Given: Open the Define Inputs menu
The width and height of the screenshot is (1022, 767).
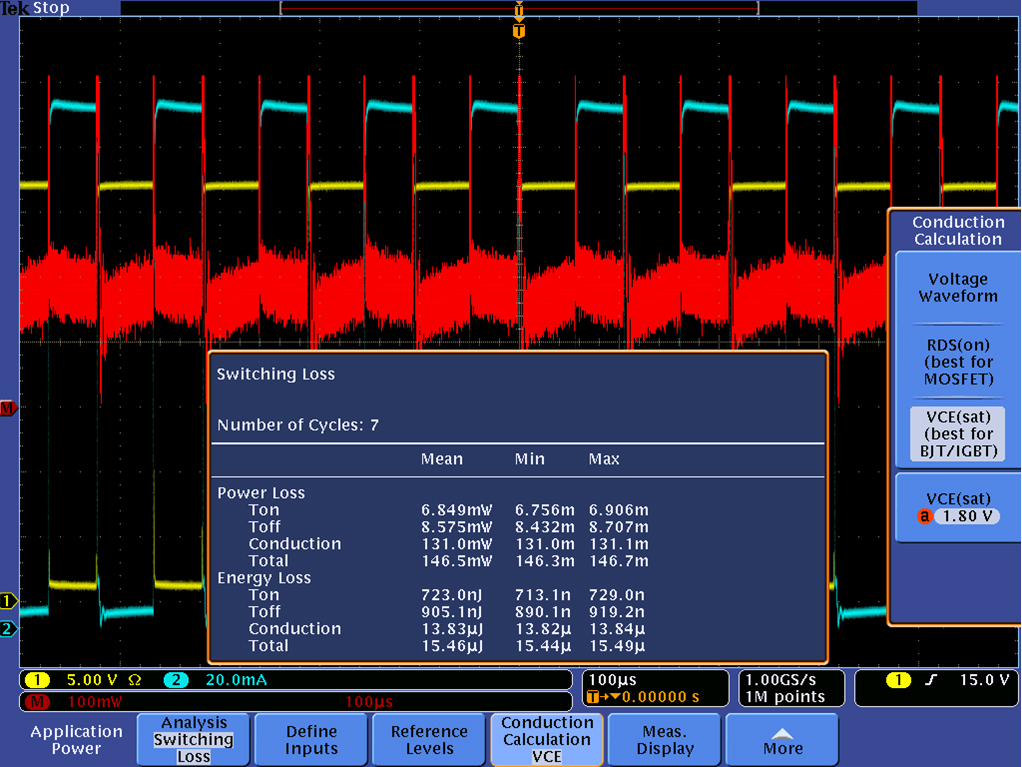Looking at the screenshot, I should [x=311, y=740].
